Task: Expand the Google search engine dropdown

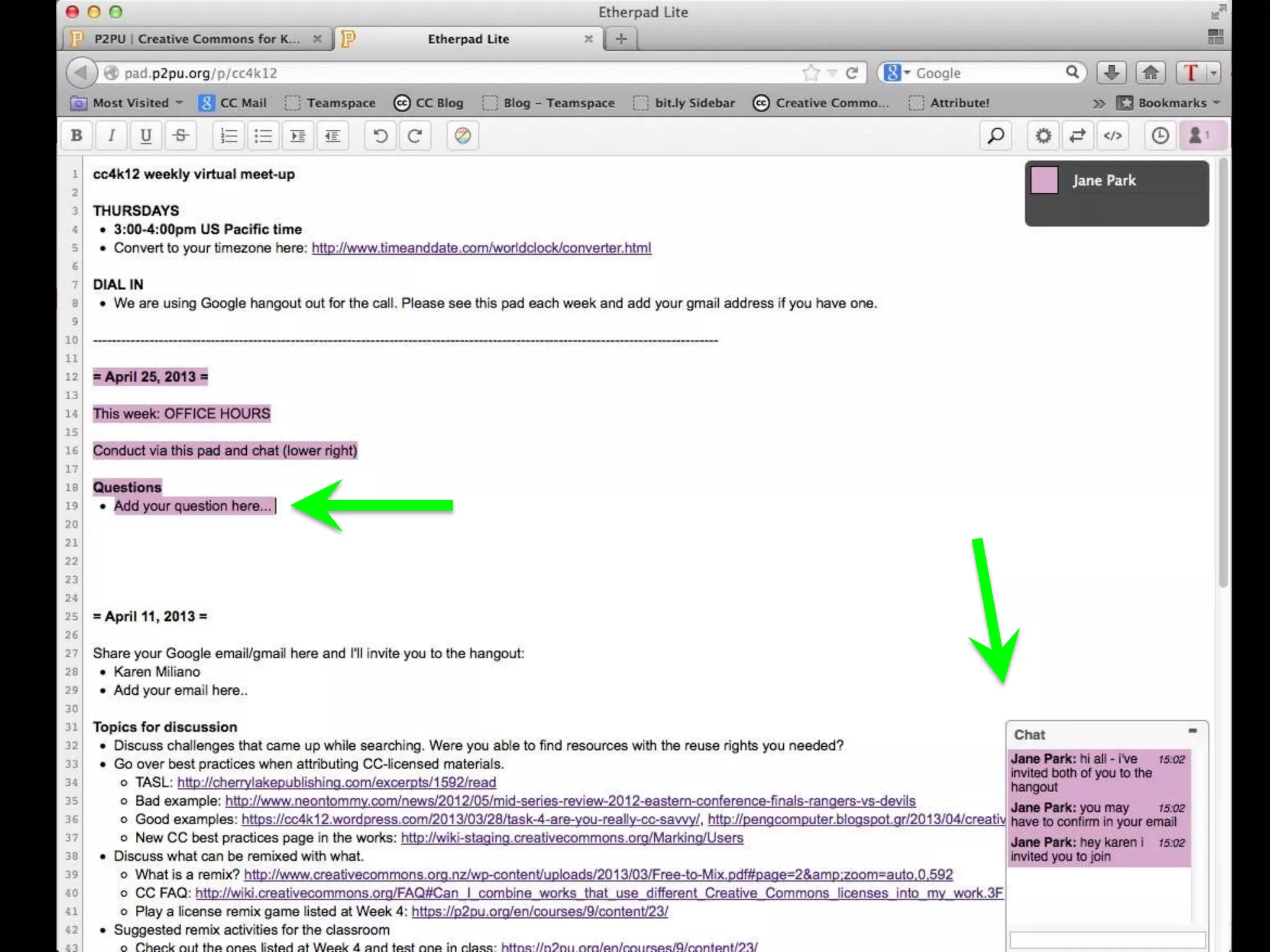Action: (897, 73)
